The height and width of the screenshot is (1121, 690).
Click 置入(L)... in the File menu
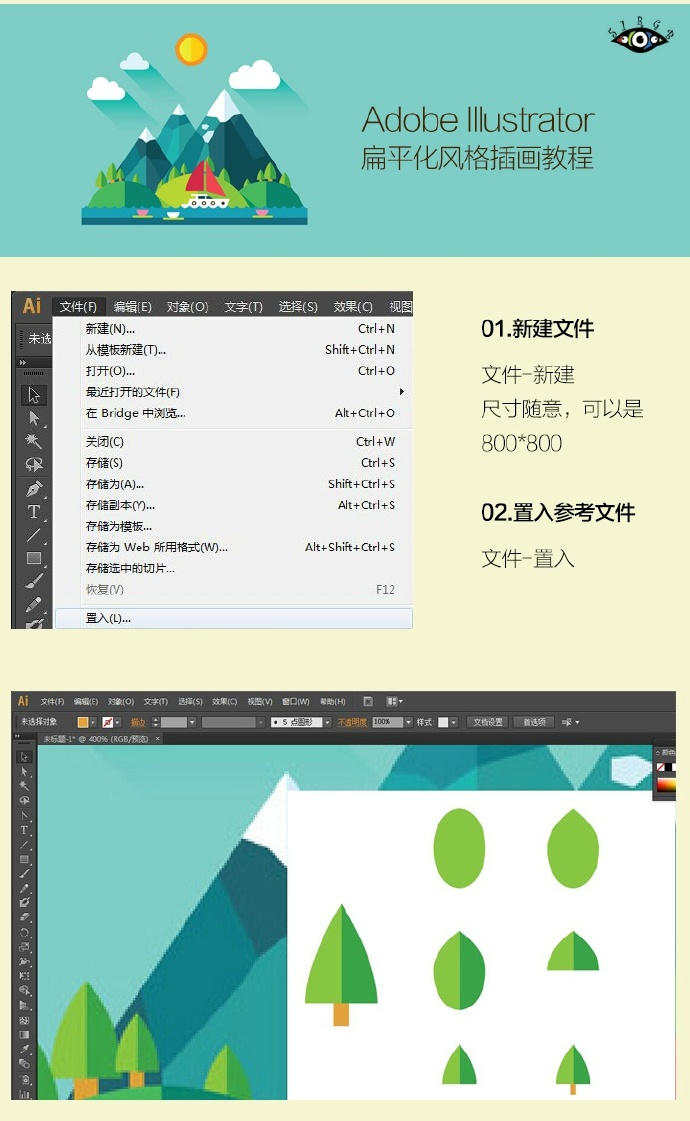tap(234, 618)
